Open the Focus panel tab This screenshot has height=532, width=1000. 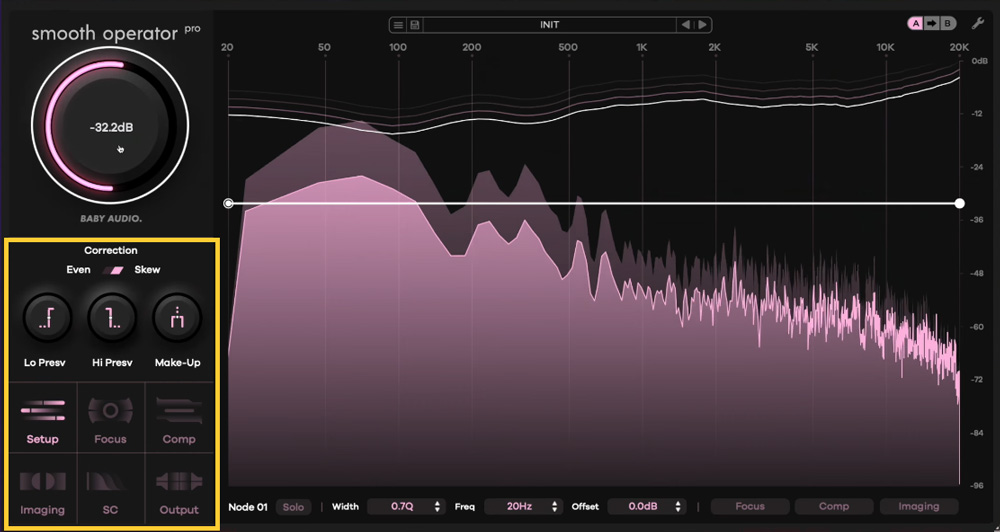[110, 418]
